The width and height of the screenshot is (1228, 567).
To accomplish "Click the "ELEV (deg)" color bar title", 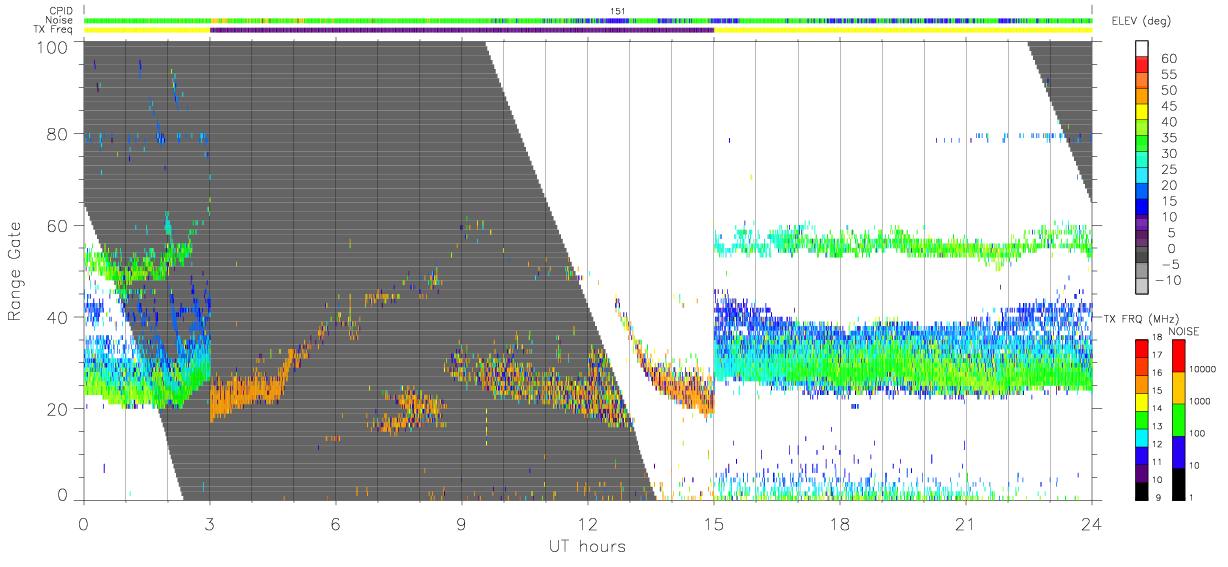I will pos(1144,21).
